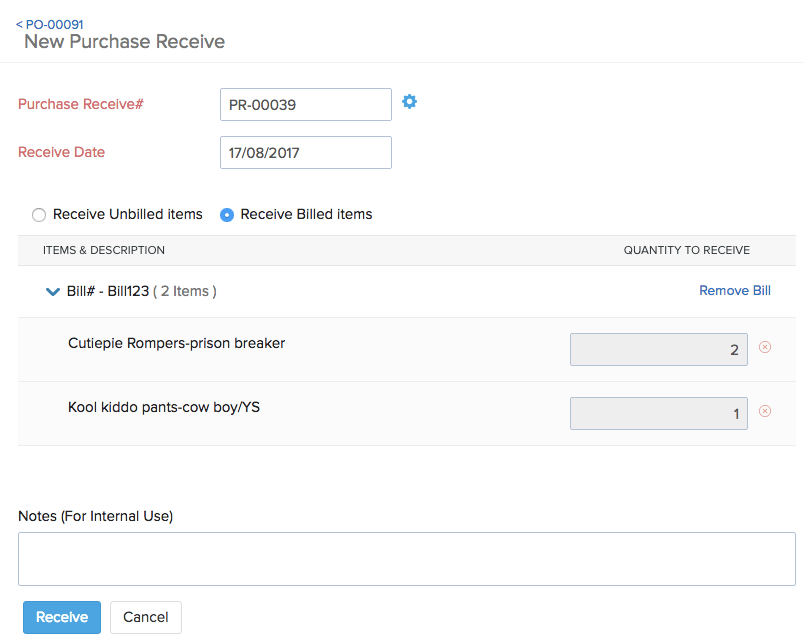
Task: Cancel the new purchase receive
Action: point(145,617)
